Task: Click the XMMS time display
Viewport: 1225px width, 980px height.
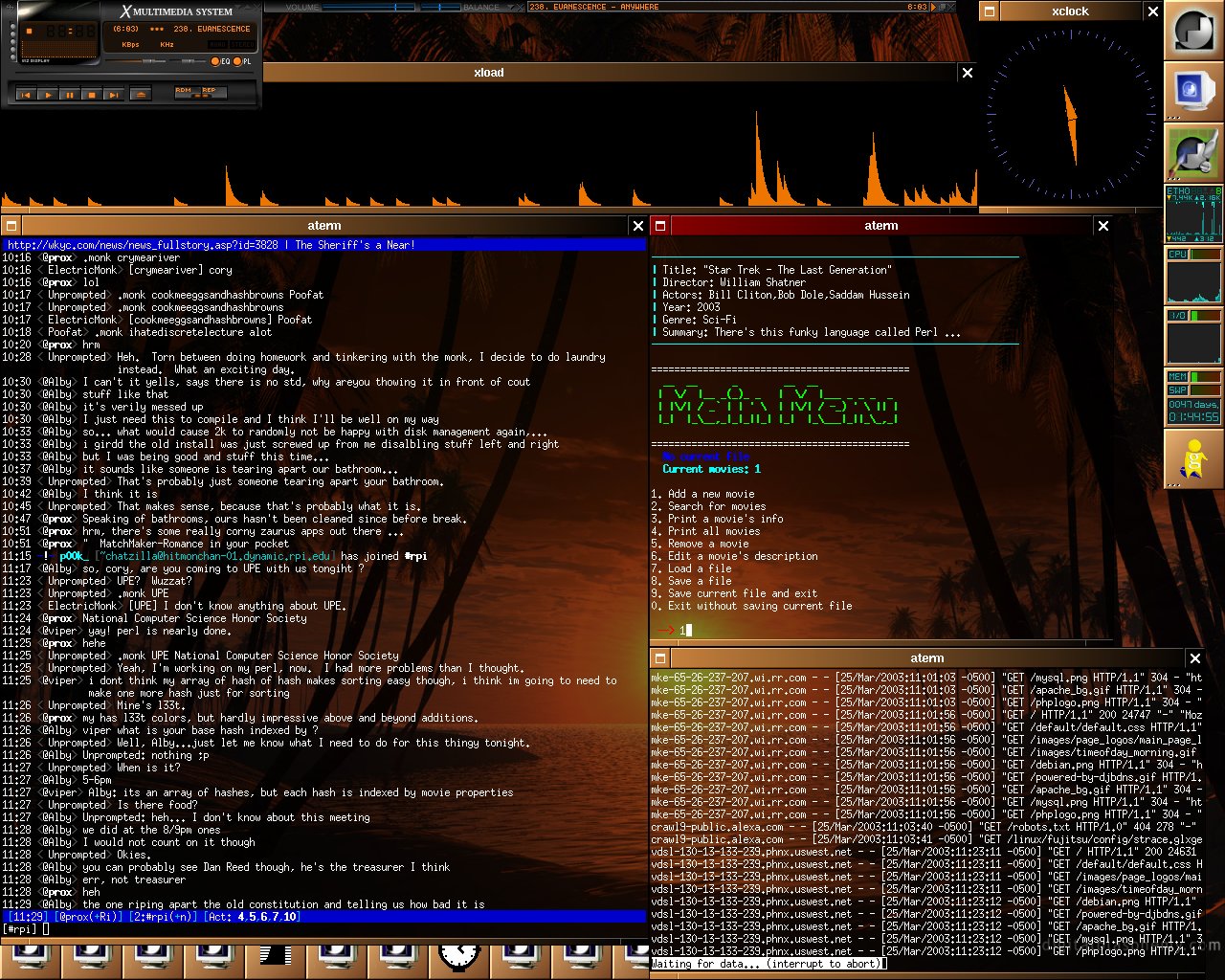Action: 71,31
